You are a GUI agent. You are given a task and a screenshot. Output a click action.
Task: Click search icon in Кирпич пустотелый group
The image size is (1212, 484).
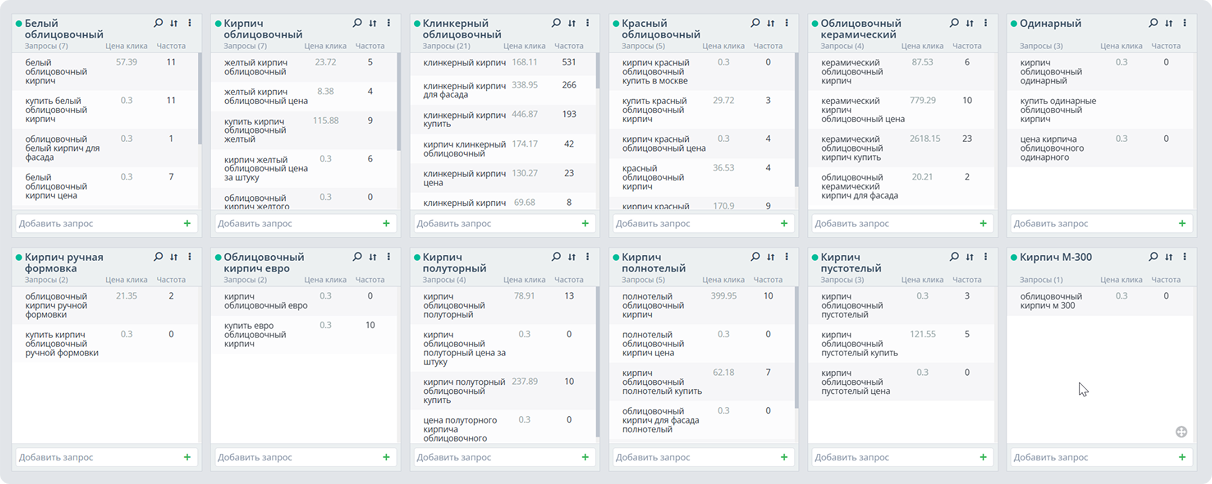(x=954, y=257)
